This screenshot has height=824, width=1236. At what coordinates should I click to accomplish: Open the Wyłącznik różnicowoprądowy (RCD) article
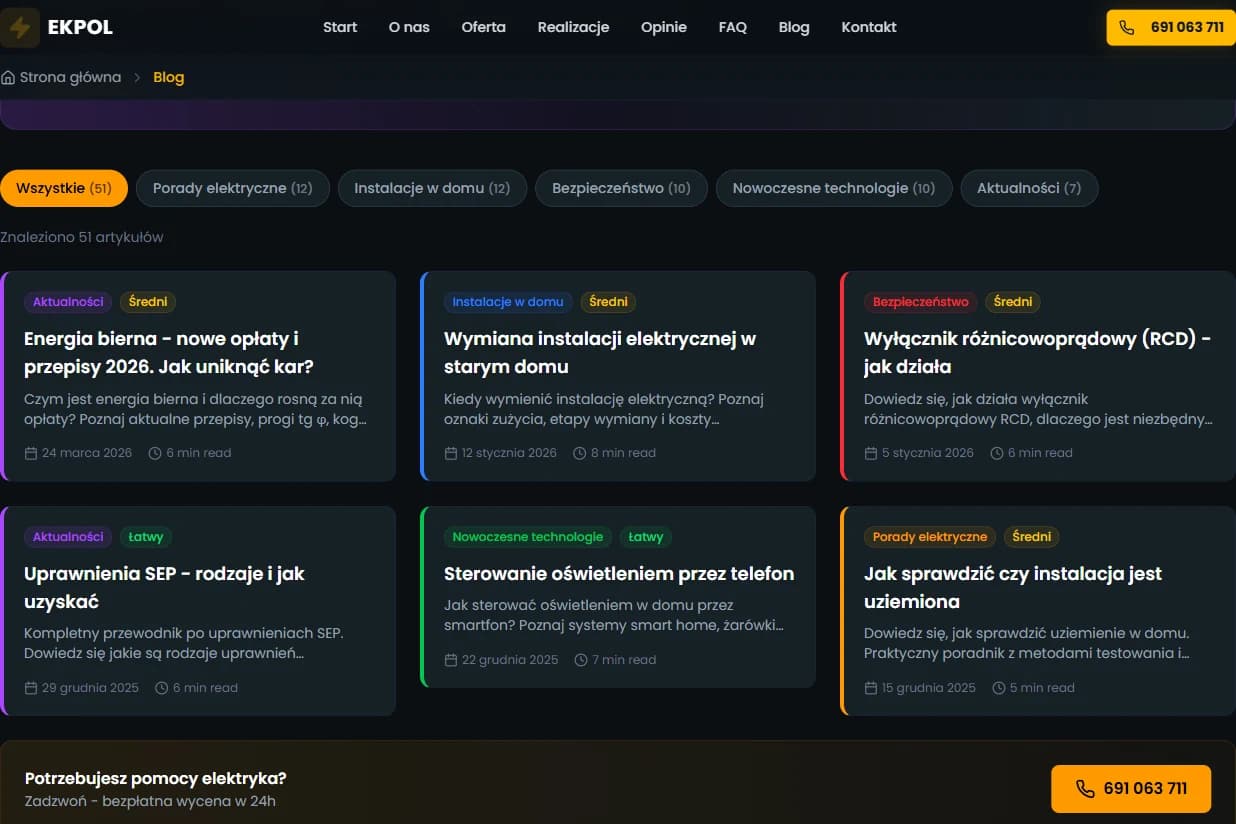coord(1037,352)
